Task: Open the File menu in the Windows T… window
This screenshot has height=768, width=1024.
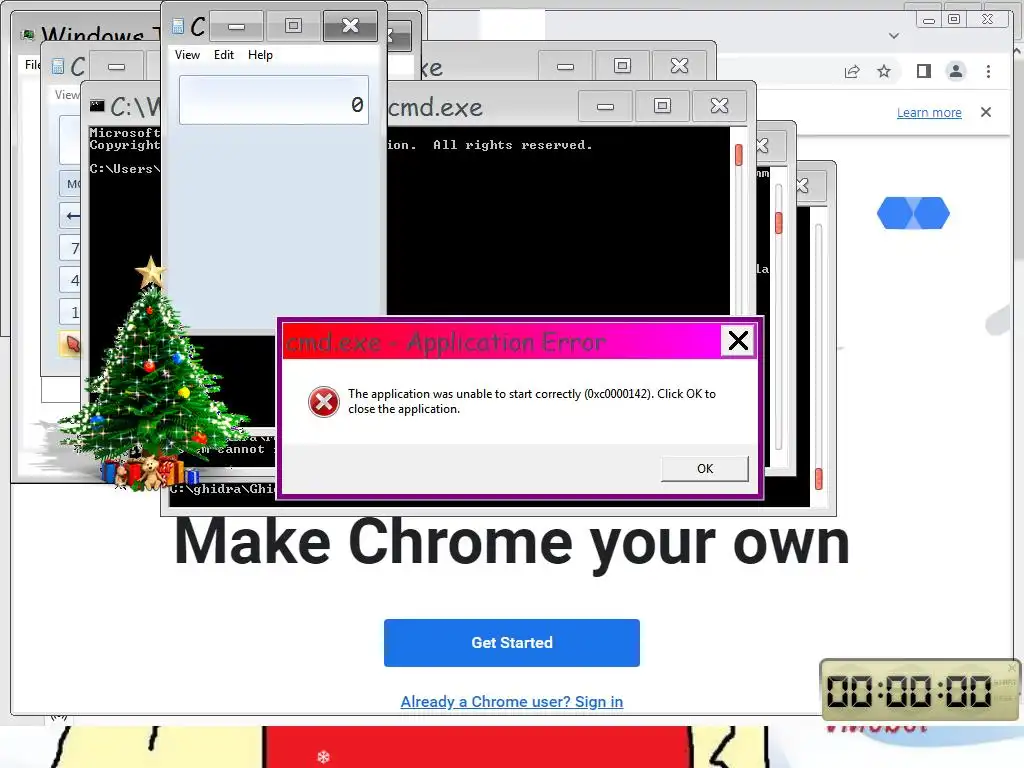Action: 32,65
